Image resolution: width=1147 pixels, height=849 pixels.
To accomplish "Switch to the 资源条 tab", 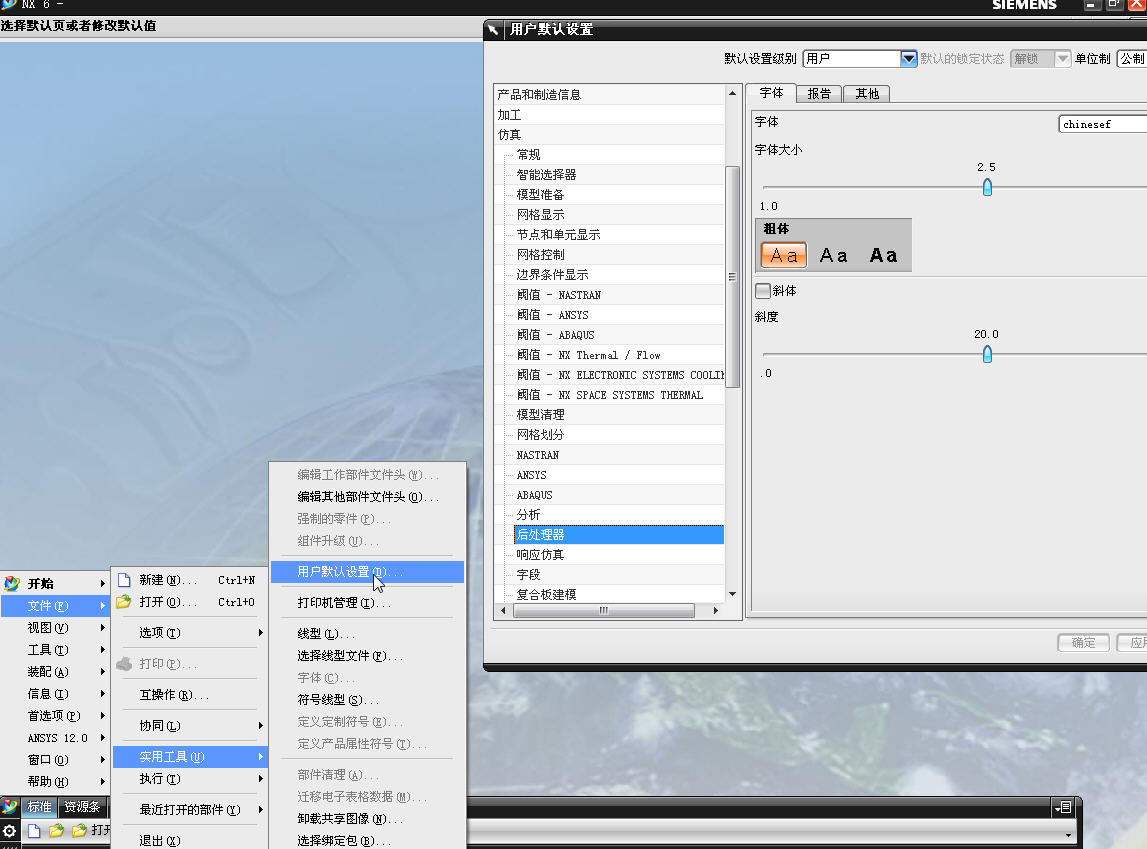I will point(82,807).
